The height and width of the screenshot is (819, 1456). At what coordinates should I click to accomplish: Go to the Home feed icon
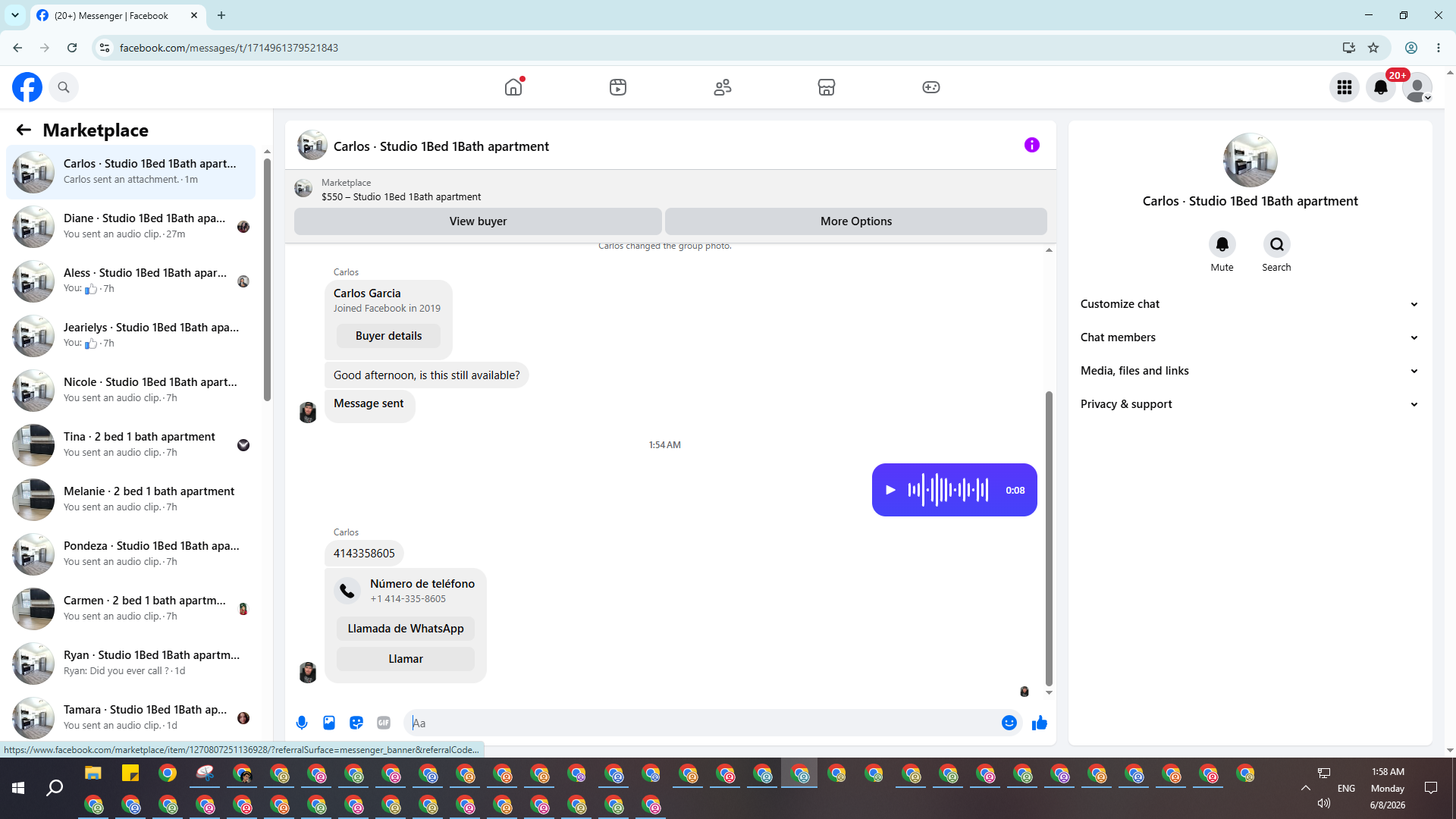[x=513, y=87]
